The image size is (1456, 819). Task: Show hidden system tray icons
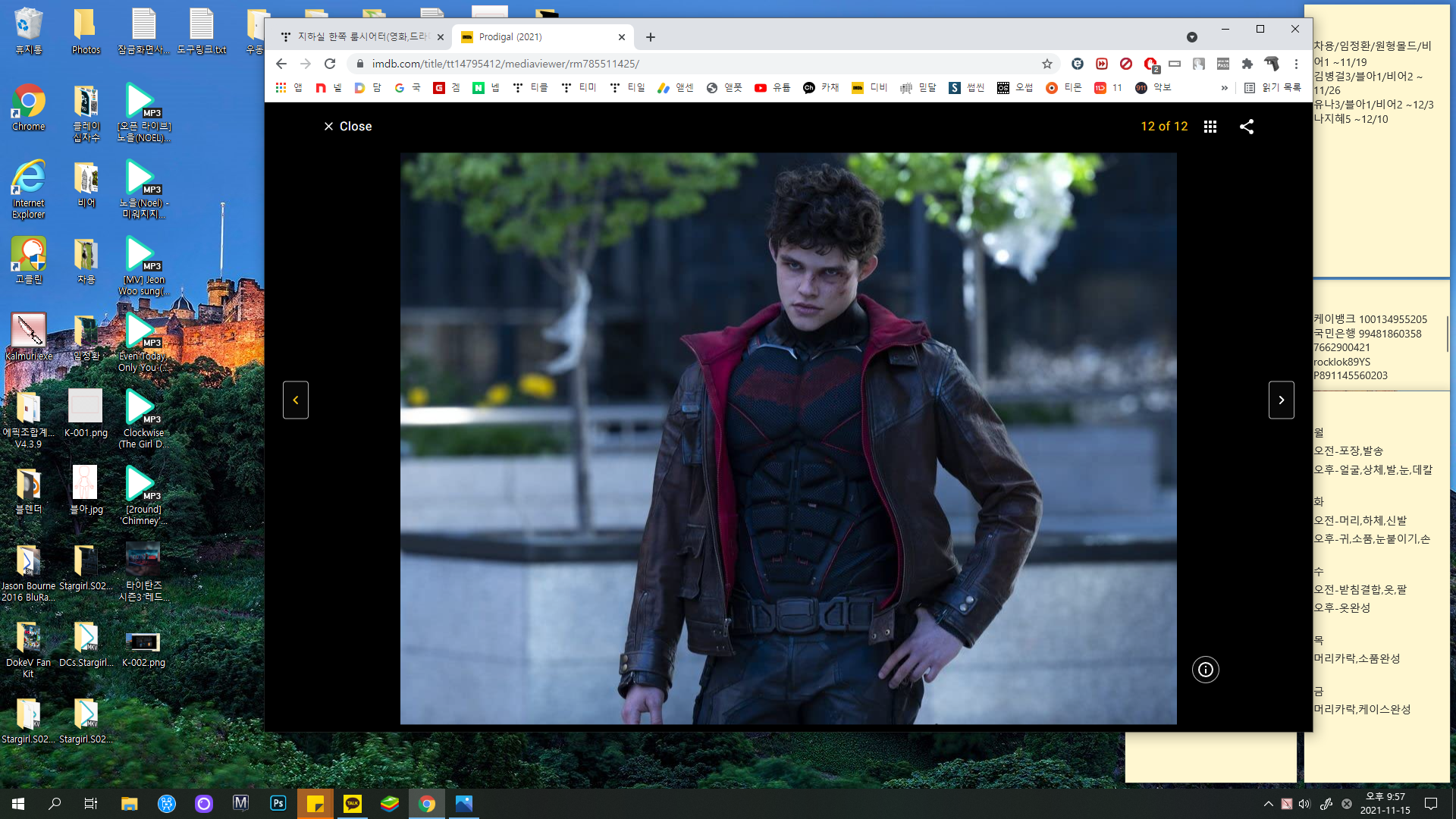pos(1268,804)
